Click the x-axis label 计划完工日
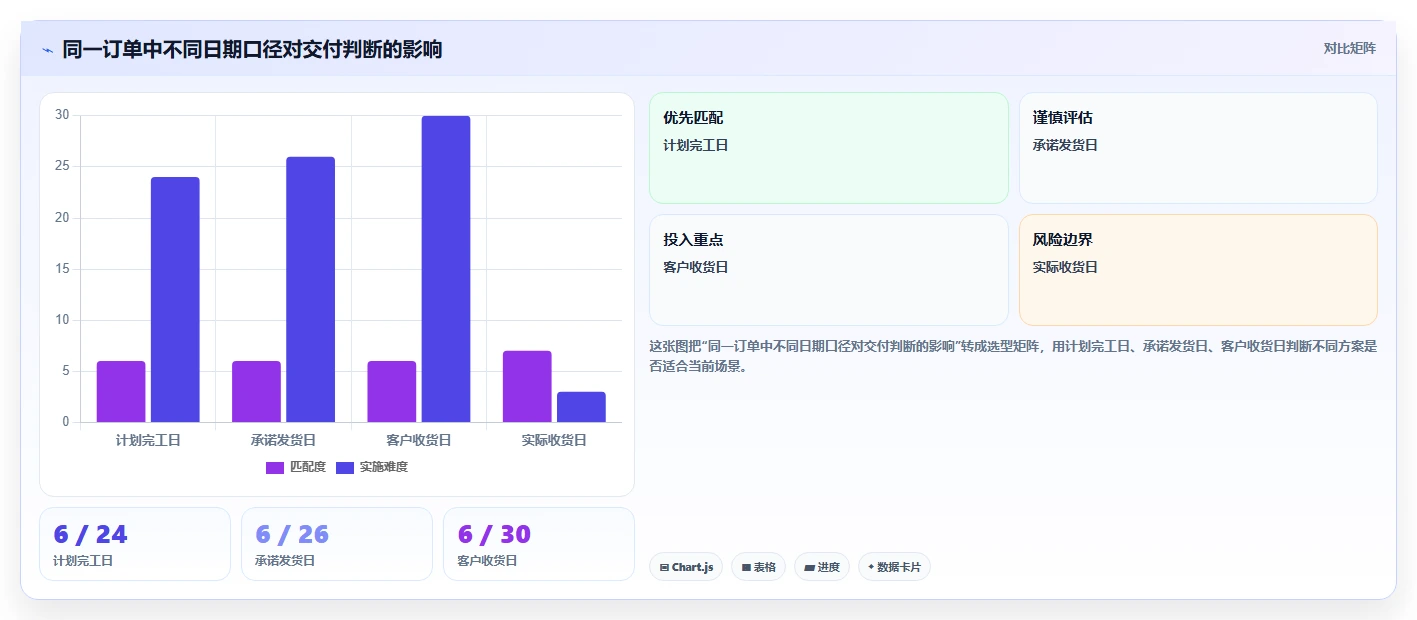 148,440
